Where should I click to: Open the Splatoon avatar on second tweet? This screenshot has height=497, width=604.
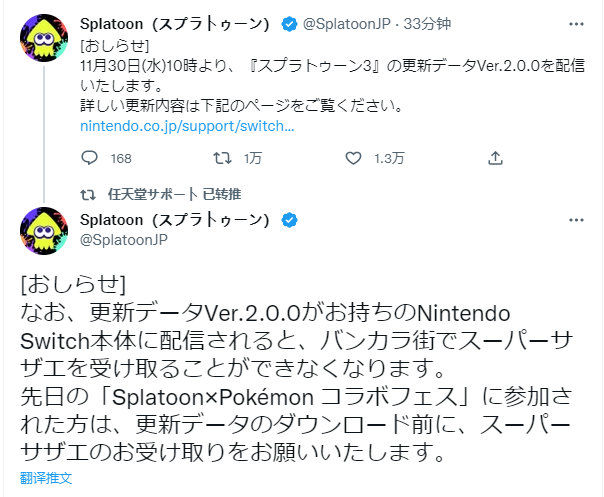(x=44, y=231)
